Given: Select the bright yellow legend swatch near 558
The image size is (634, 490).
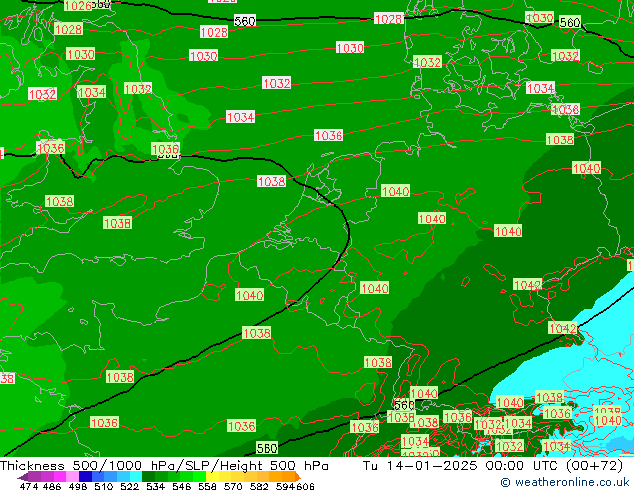Looking at the screenshot, I should click(x=213, y=476).
